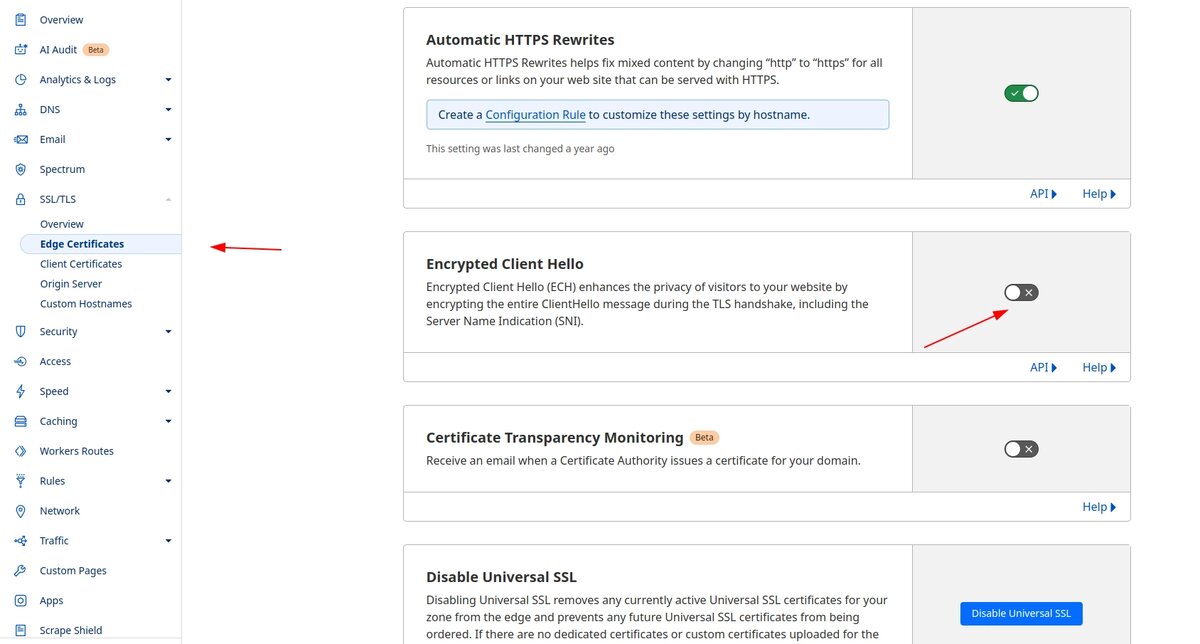The height and width of the screenshot is (644, 1200).
Task: Click the Custom Pages wrench icon
Action: 20,571
